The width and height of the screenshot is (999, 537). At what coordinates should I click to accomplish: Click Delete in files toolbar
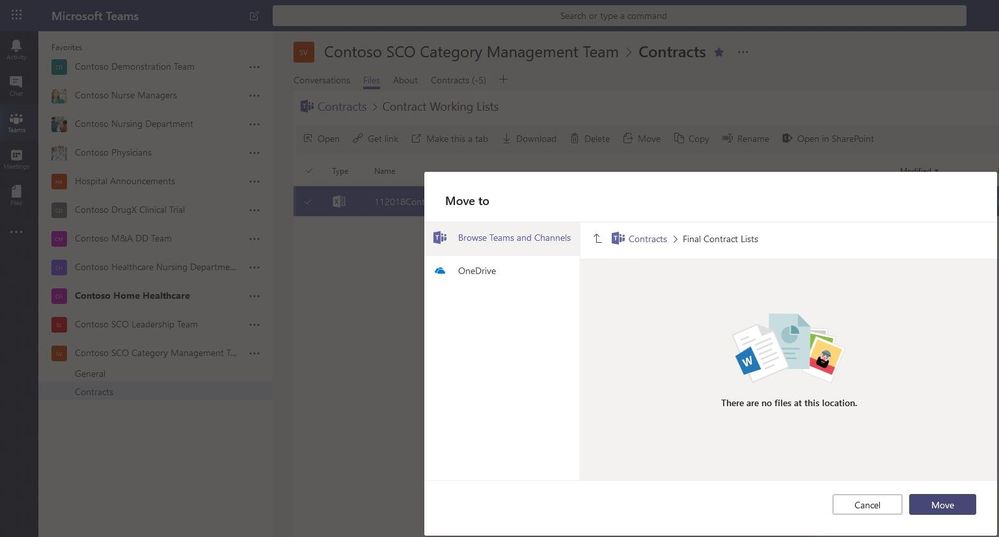590,138
